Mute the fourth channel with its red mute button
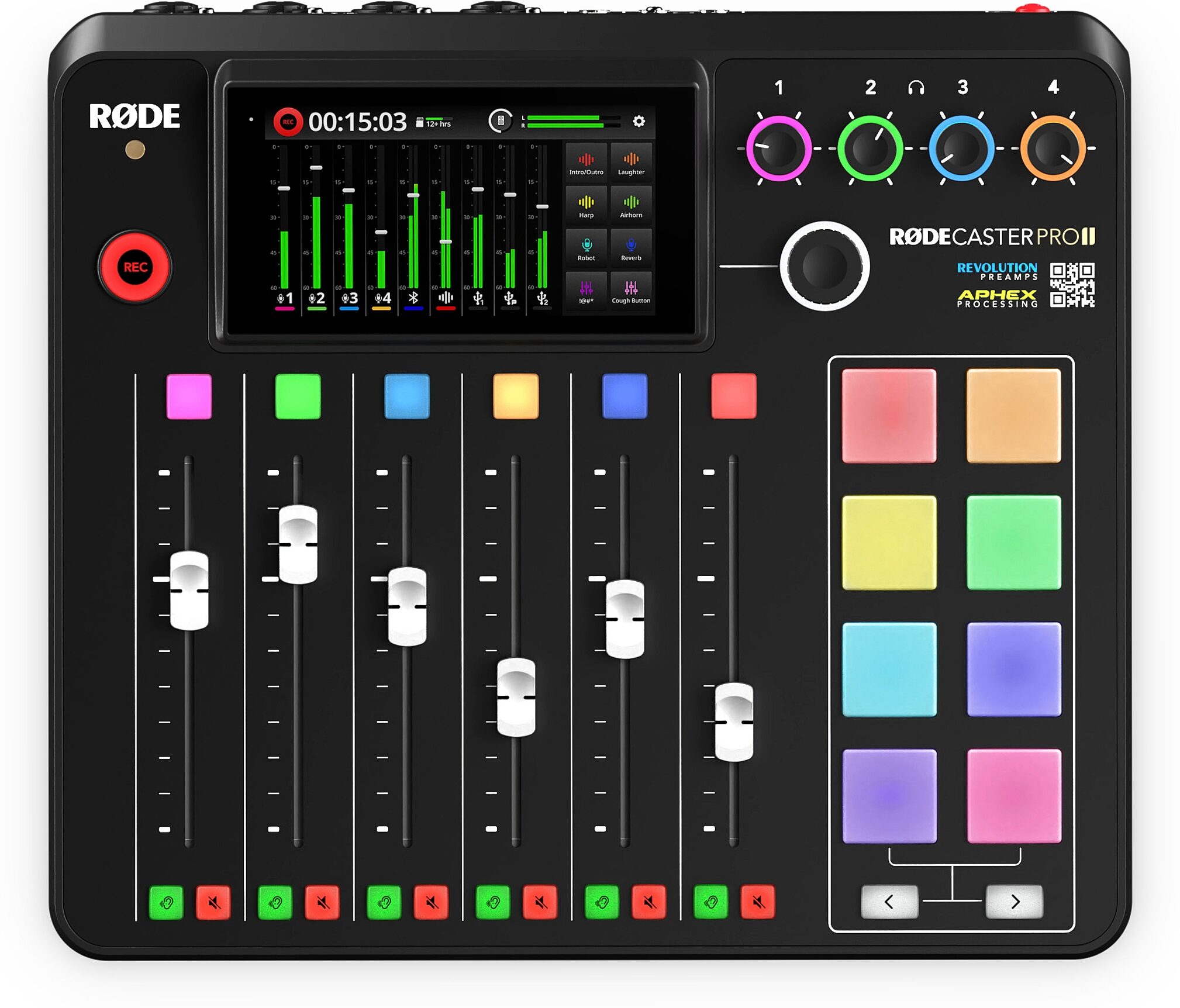 540,903
